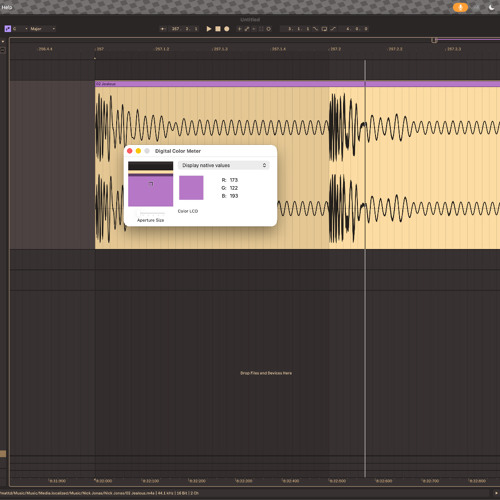
Task: Open the root note C dropdown
Action: point(20,29)
